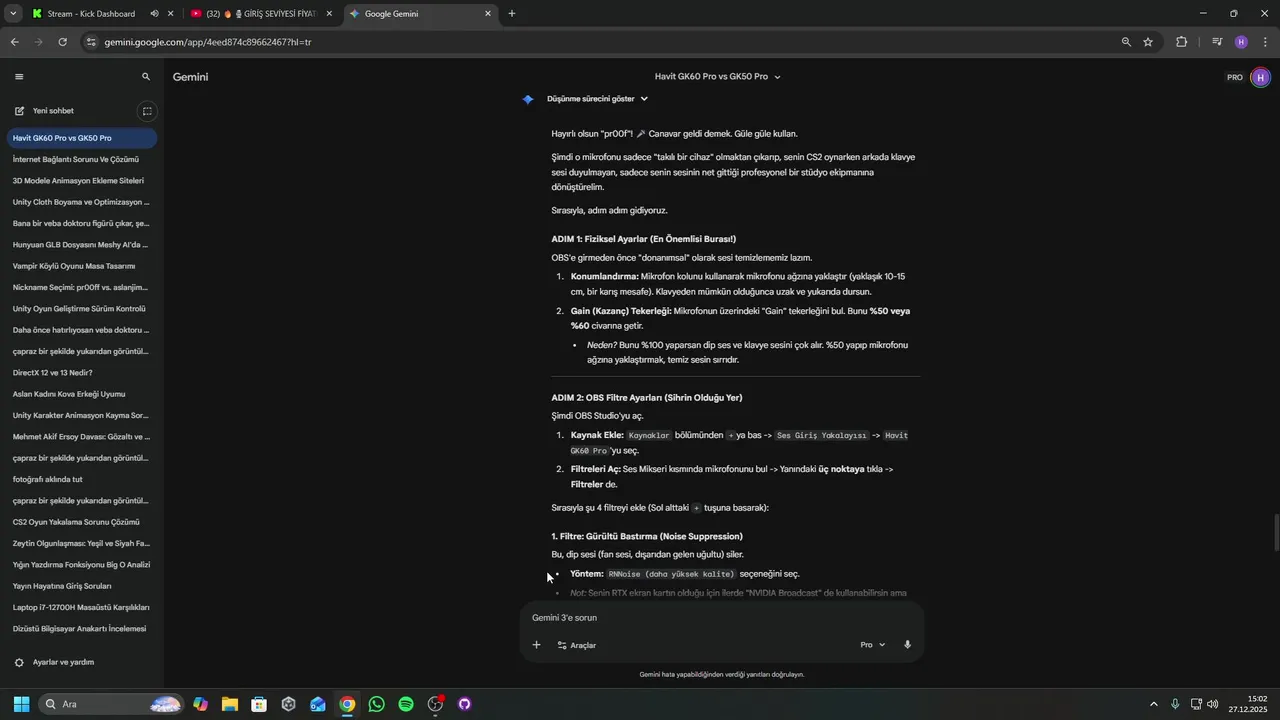1280x720 pixels.
Task: Open the zoom magnifier icon in address bar
Action: pos(1126,42)
